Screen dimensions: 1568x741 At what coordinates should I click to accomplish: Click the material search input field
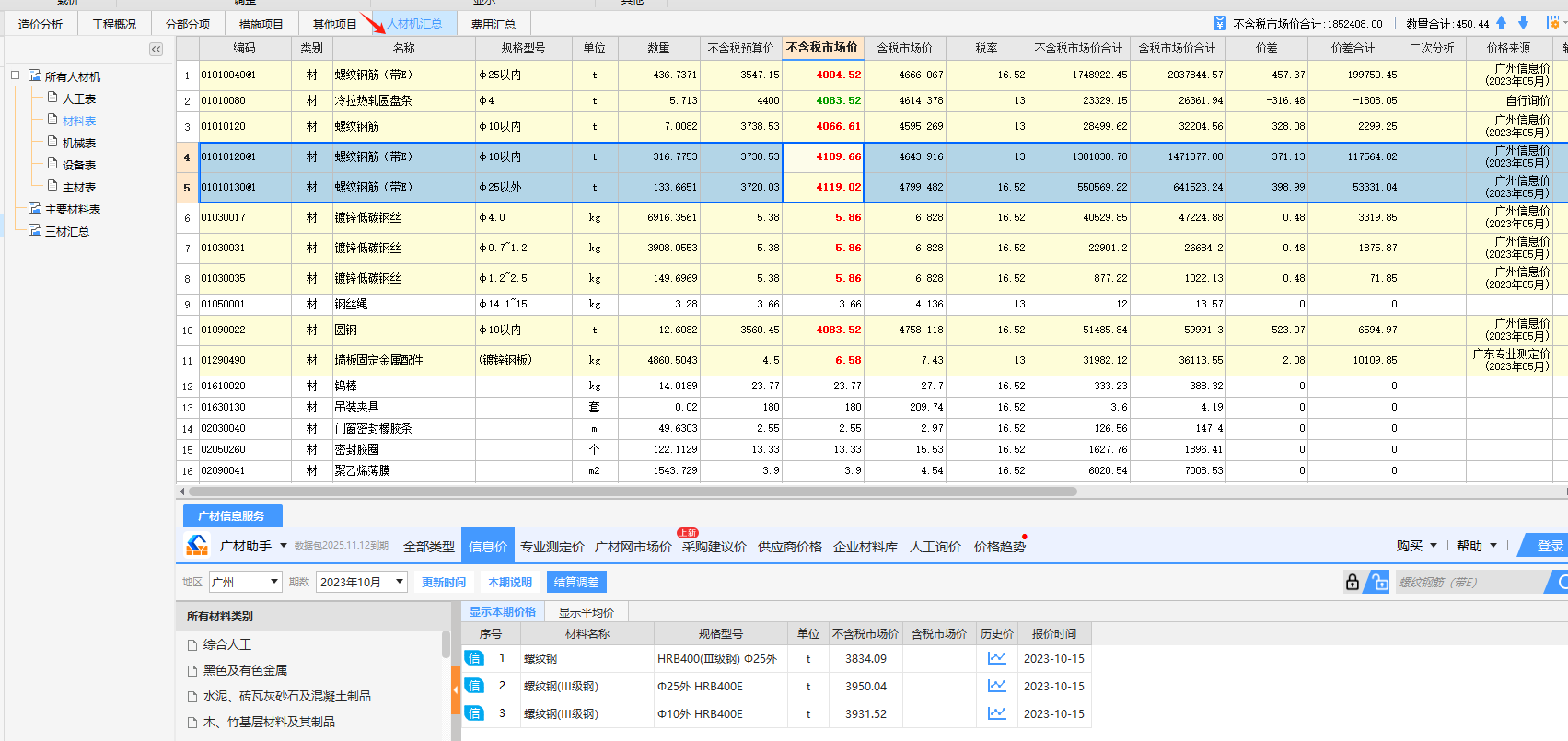pyautogui.click(x=1469, y=582)
